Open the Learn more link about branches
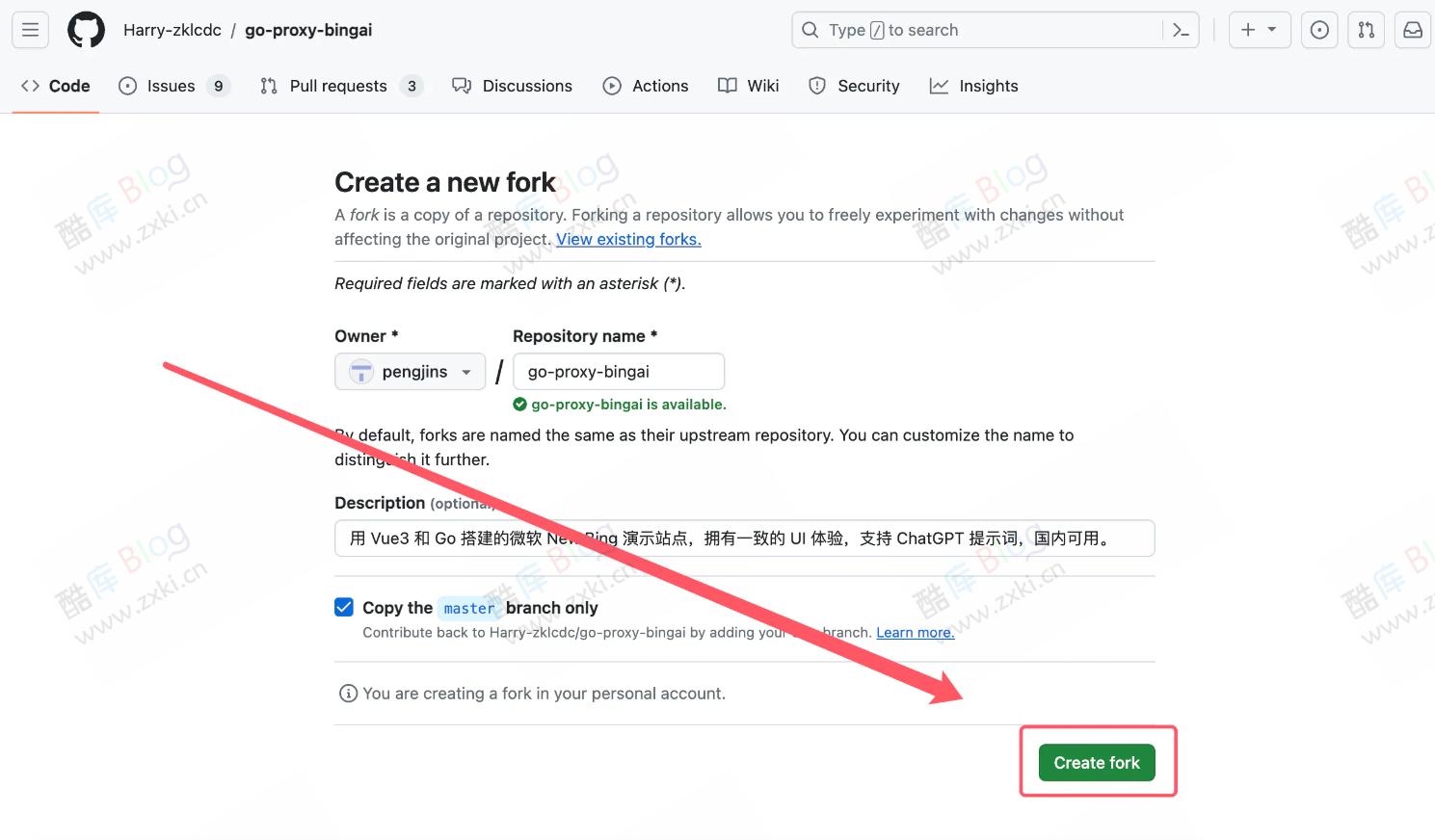The width and height of the screenshot is (1435, 840). (x=914, y=632)
